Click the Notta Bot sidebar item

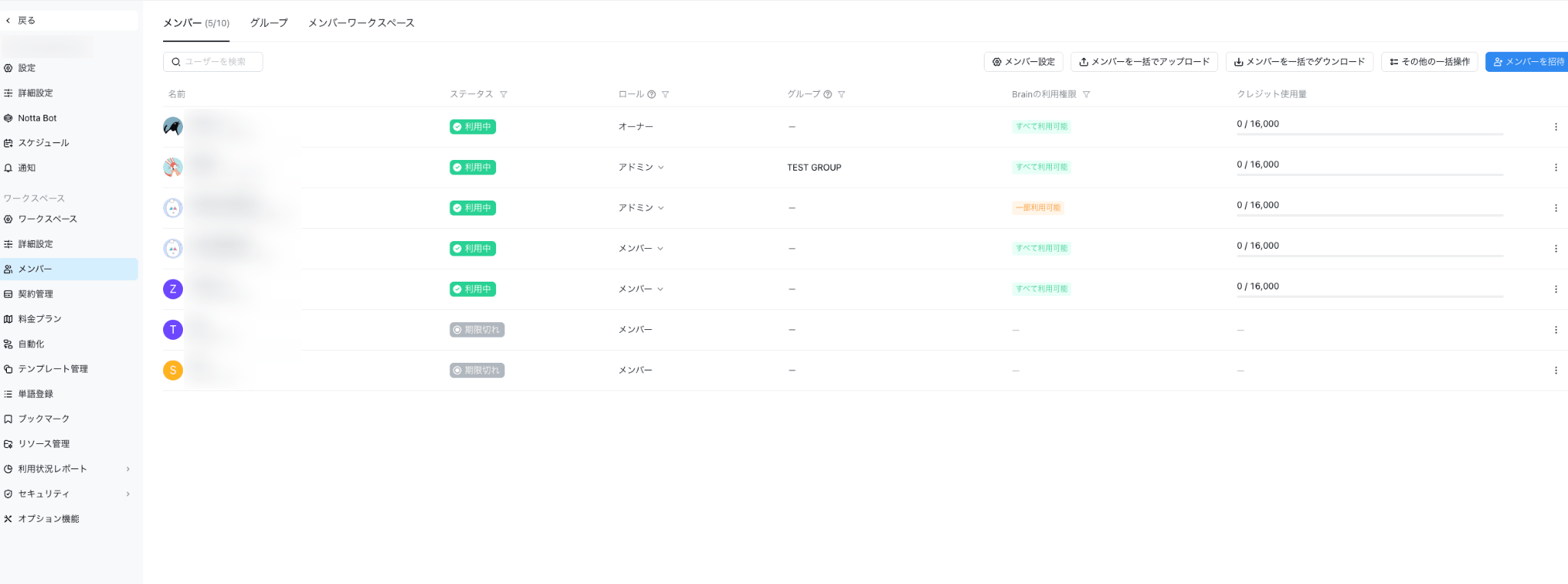click(69, 118)
